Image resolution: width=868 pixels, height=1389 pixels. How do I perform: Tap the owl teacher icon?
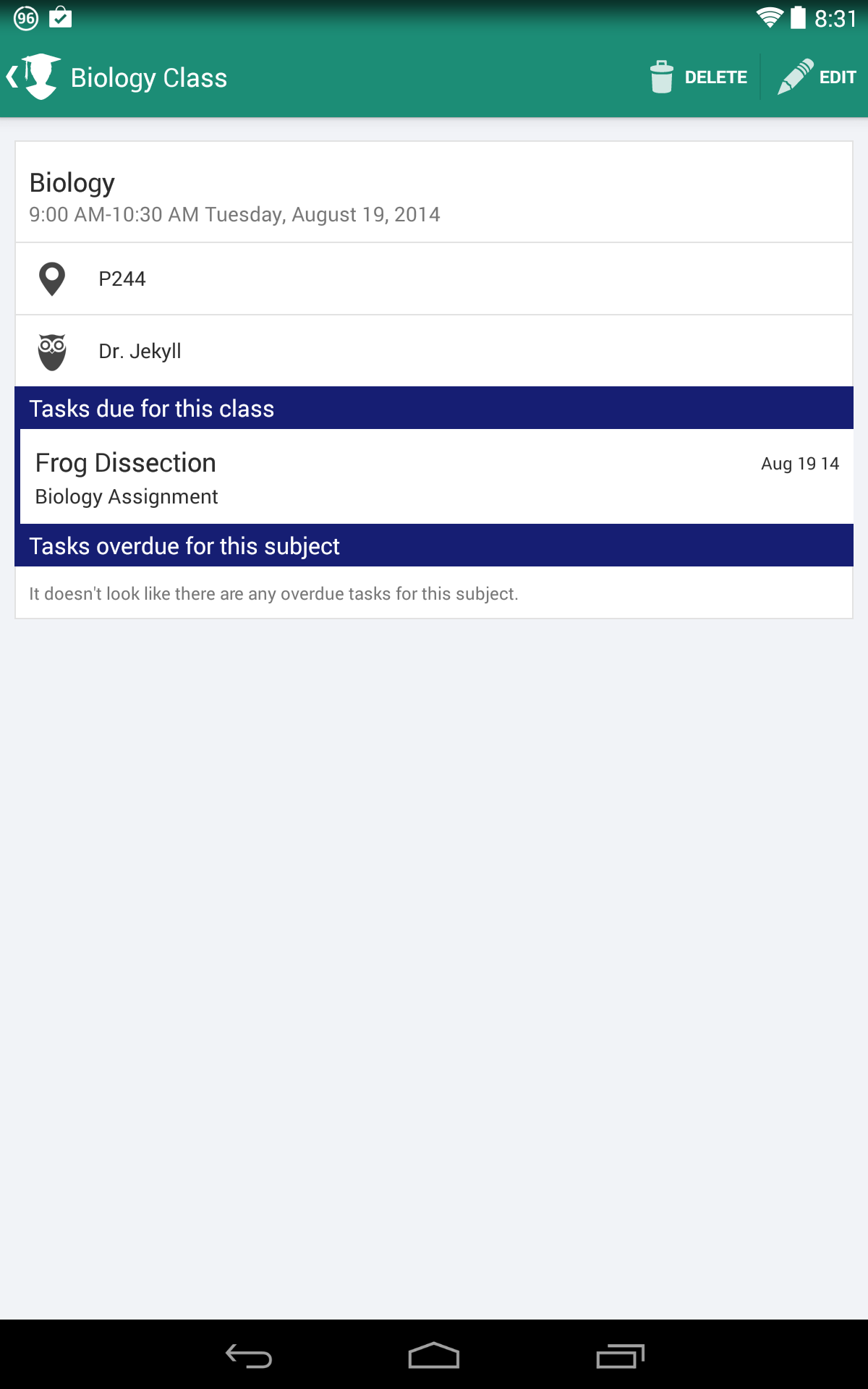[52, 352]
